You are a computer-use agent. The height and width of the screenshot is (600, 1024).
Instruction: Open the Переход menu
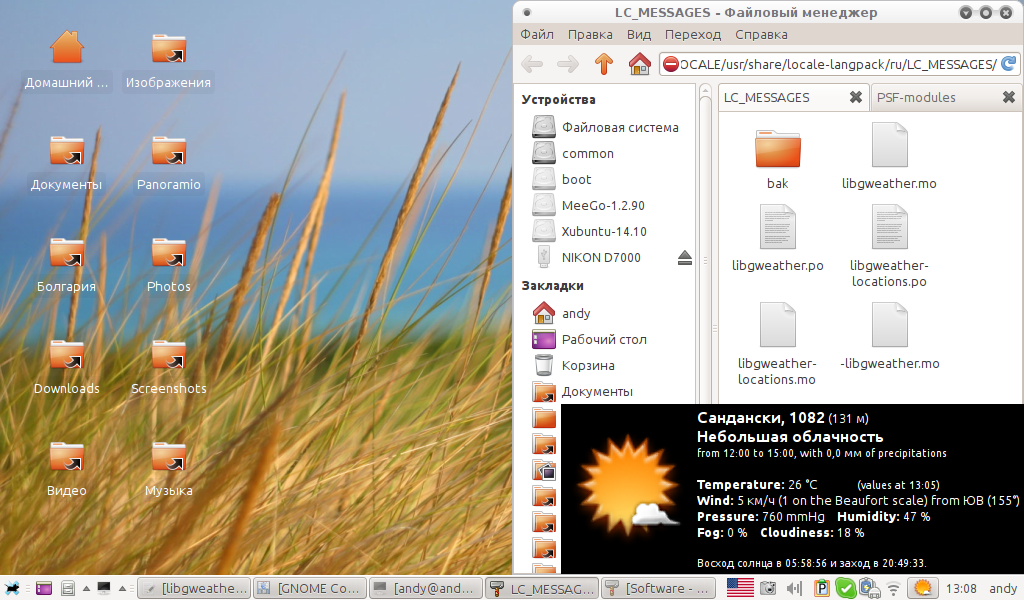(x=692, y=34)
